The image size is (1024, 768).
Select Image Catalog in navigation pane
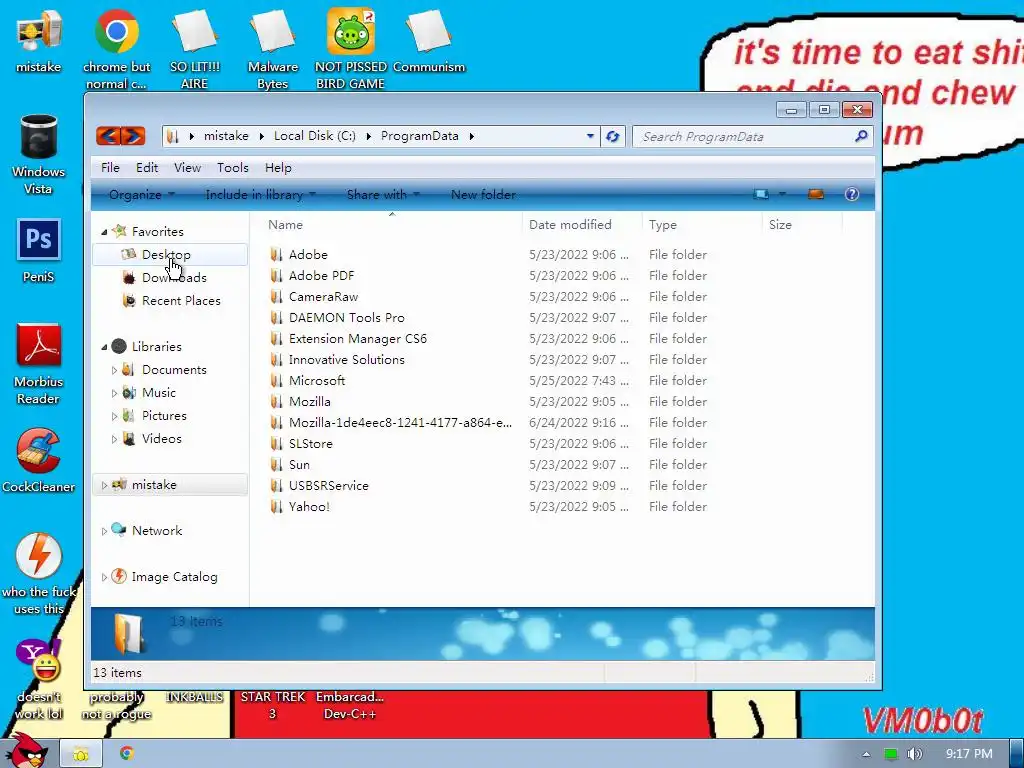click(x=174, y=577)
